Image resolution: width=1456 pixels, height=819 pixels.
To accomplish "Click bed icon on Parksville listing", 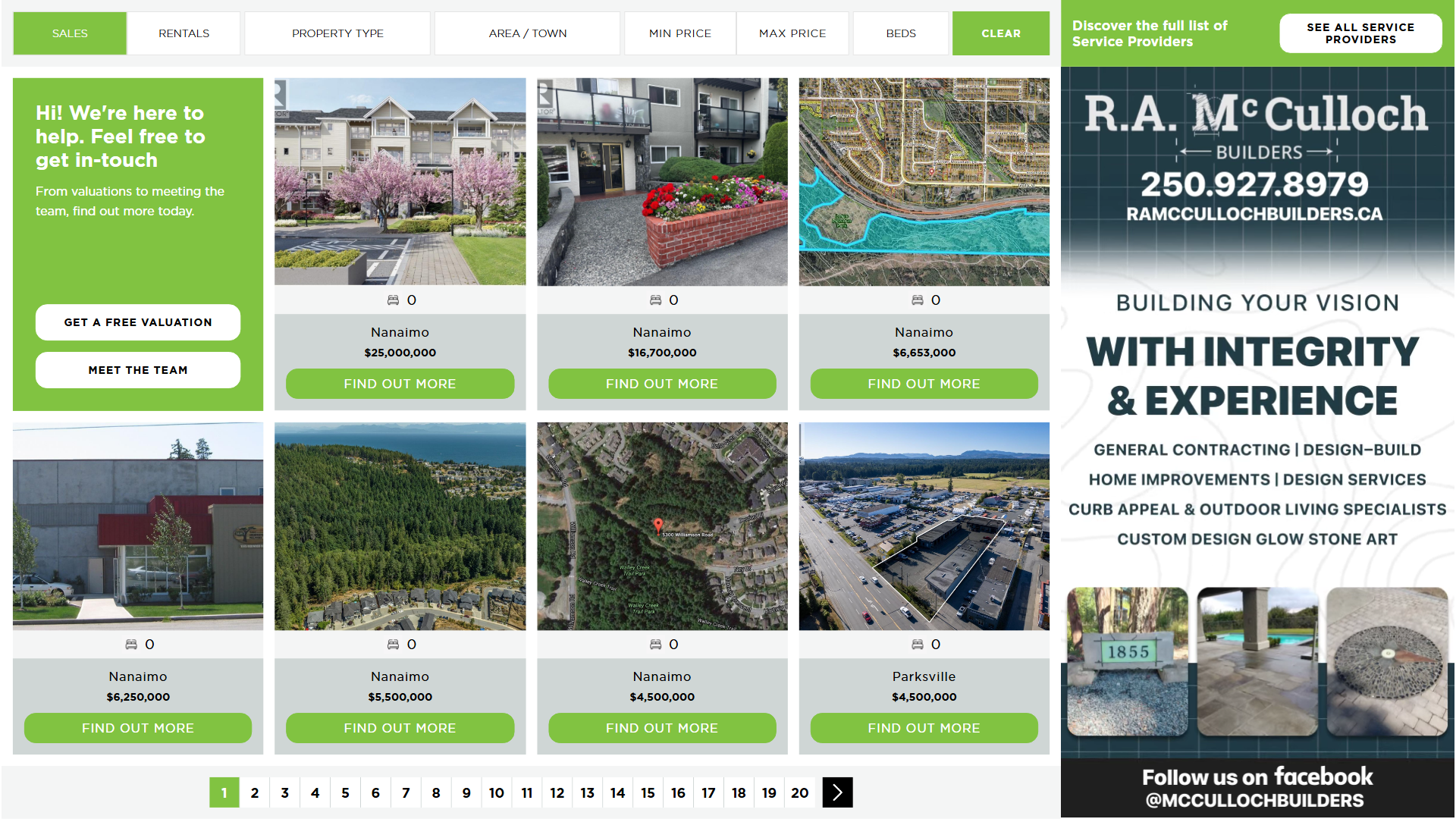I will [917, 645].
